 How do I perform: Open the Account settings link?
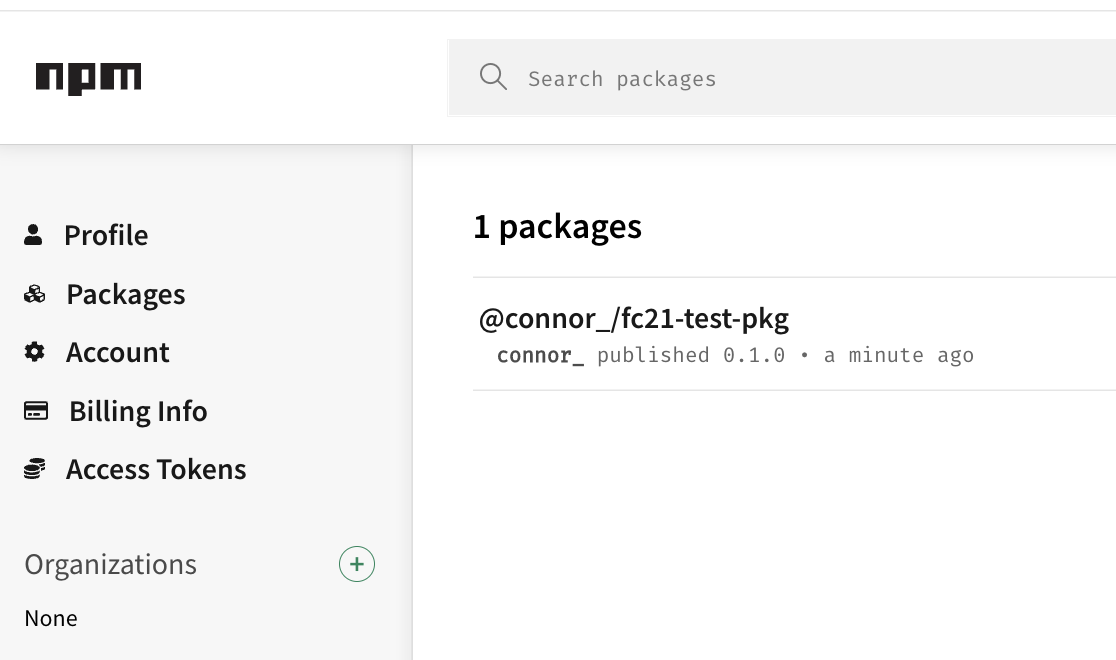pos(118,352)
